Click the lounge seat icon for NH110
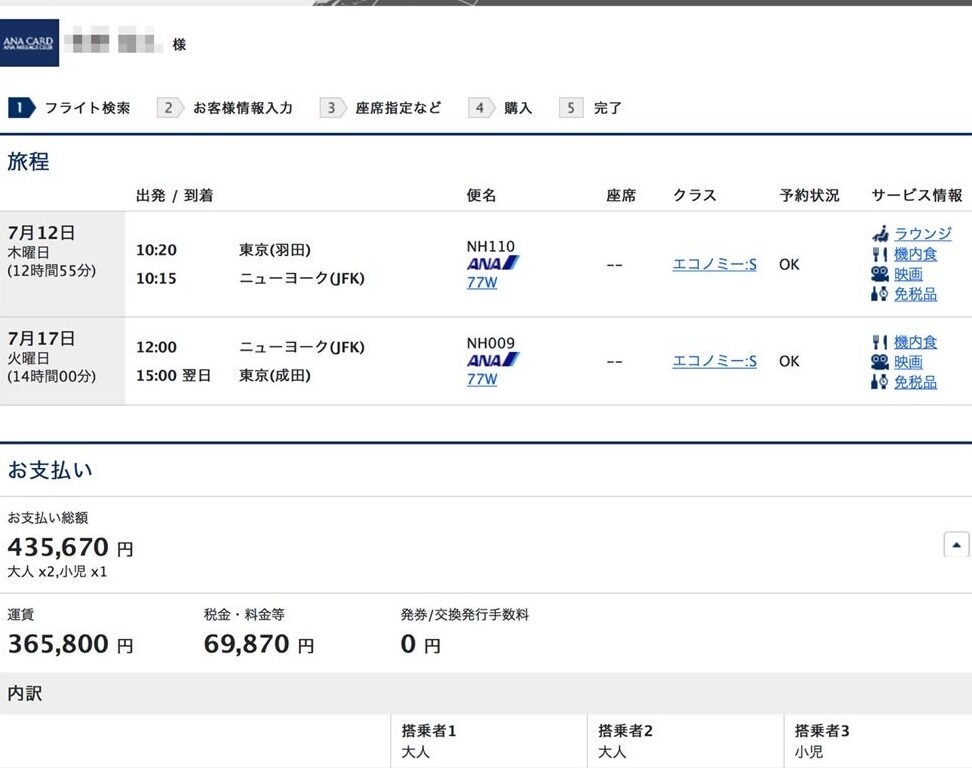 (x=880, y=234)
